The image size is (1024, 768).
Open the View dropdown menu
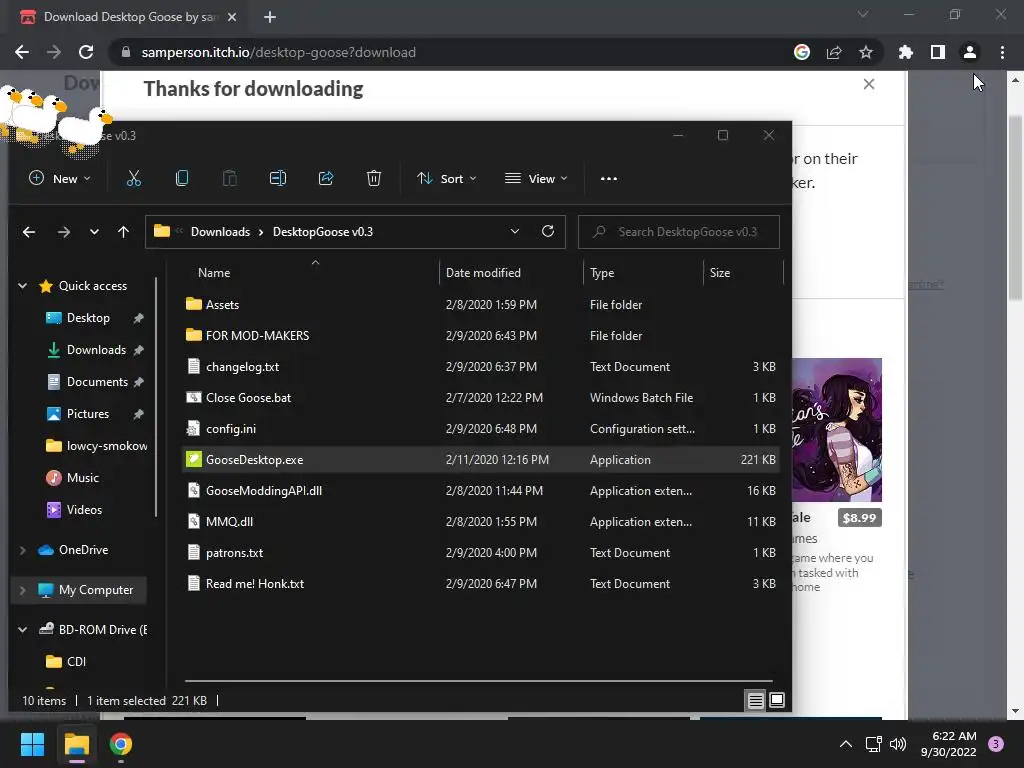click(x=536, y=178)
